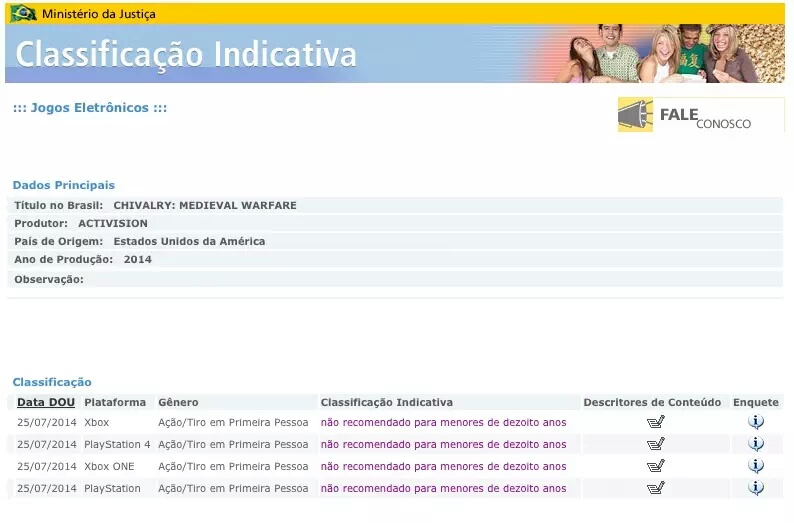Open Enquete info icon for Xbox row

click(756, 422)
